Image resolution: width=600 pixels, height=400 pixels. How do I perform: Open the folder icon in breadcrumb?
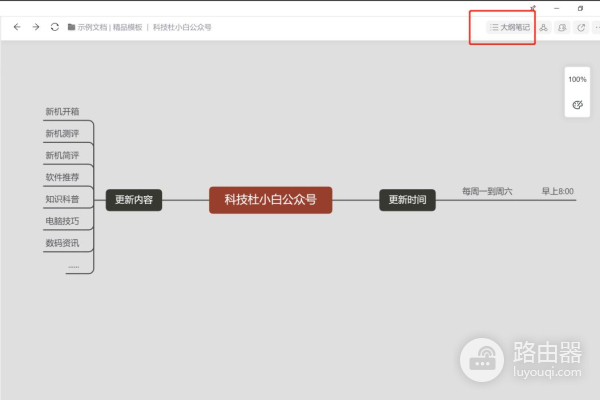(x=71, y=27)
